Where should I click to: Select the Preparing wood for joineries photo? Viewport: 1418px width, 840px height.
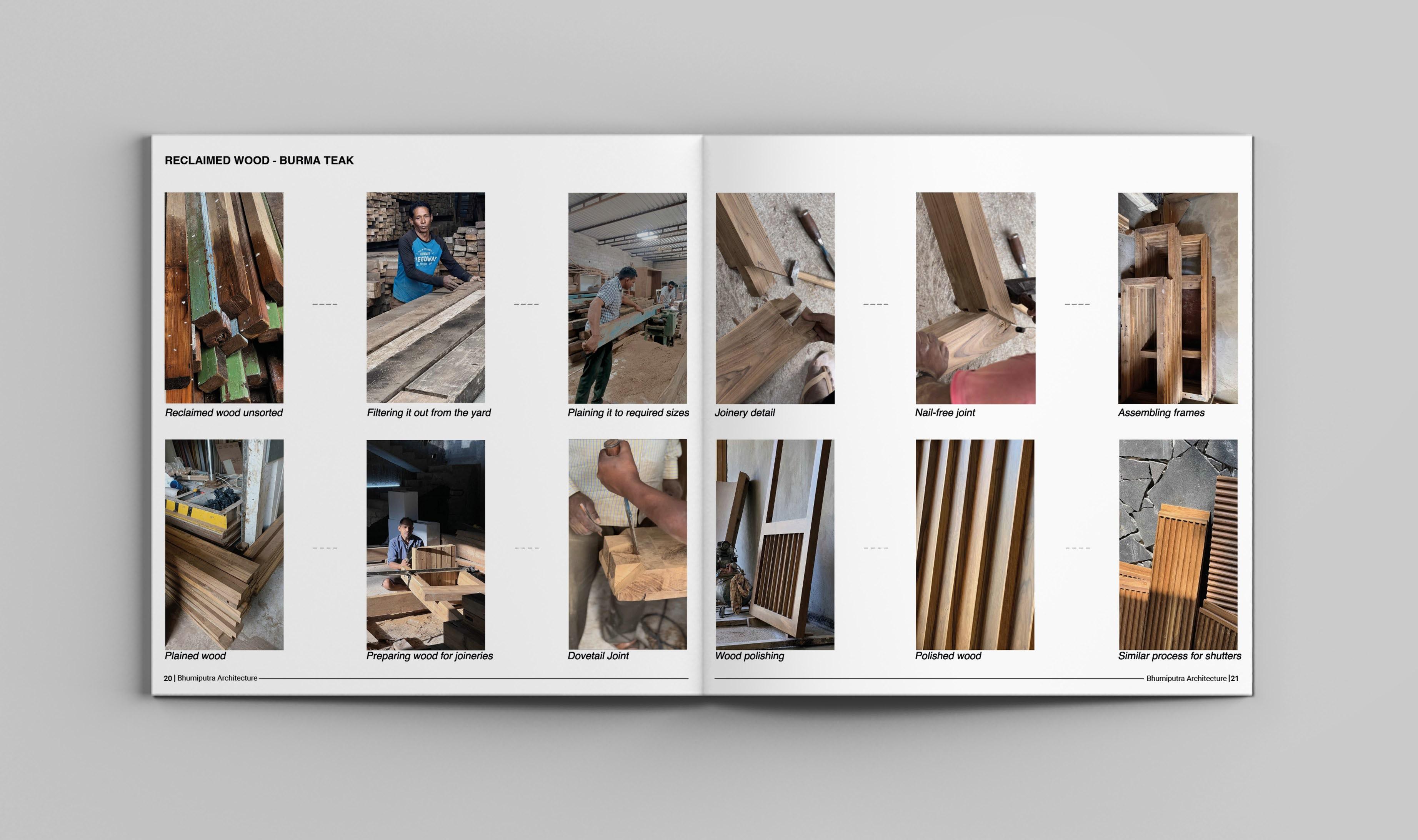click(425, 544)
